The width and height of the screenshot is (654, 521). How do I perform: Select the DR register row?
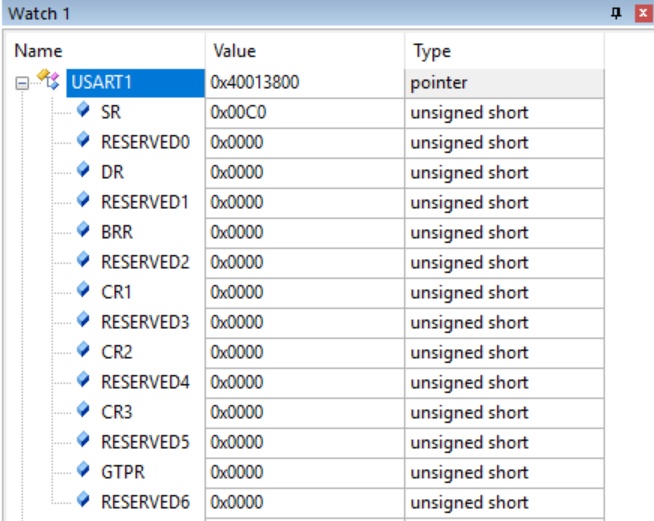tap(112, 172)
